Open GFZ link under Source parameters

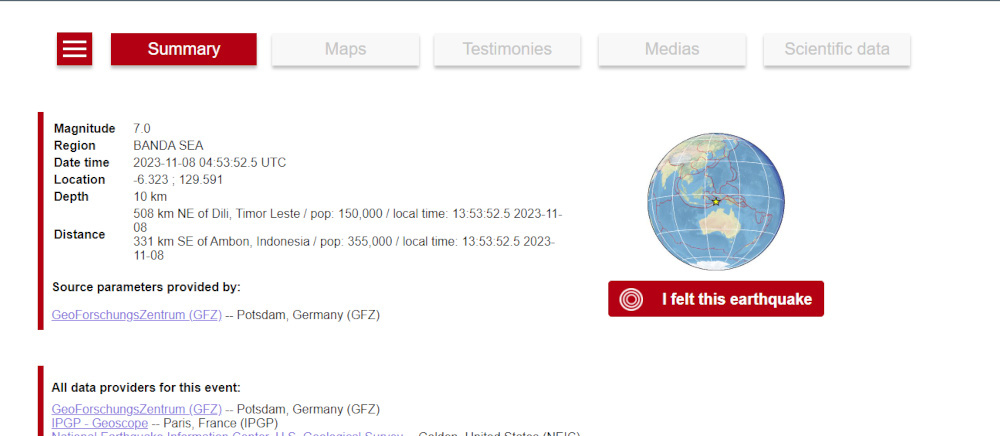point(137,315)
